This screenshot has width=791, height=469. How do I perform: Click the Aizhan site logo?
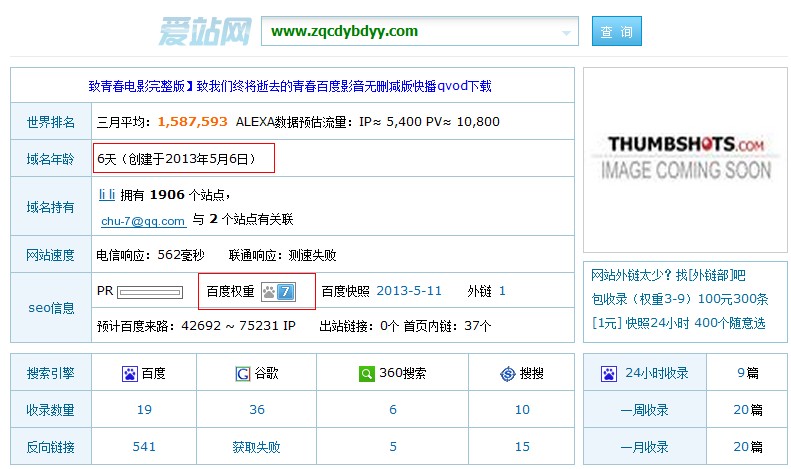pos(204,31)
